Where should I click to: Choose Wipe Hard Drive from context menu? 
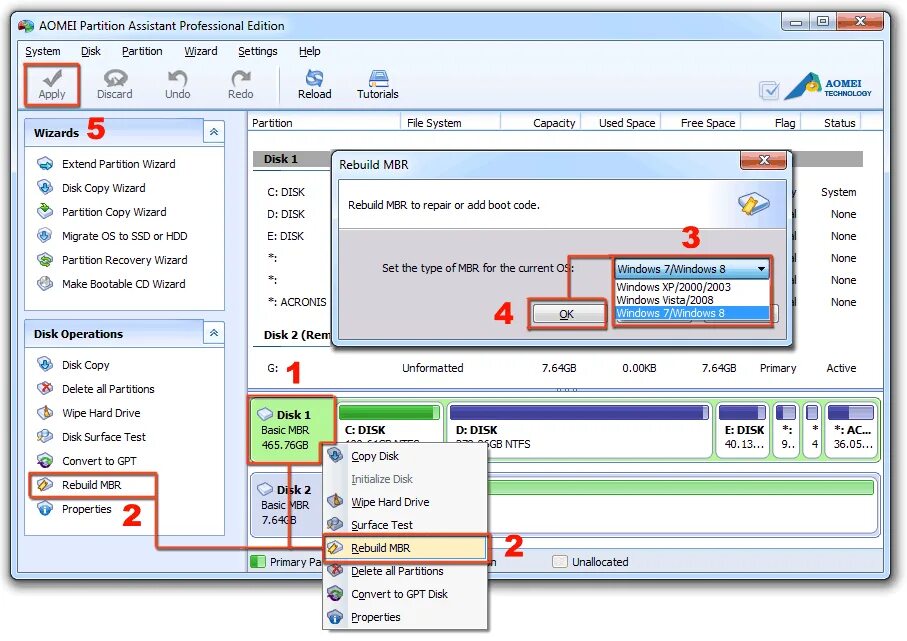coord(405,502)
